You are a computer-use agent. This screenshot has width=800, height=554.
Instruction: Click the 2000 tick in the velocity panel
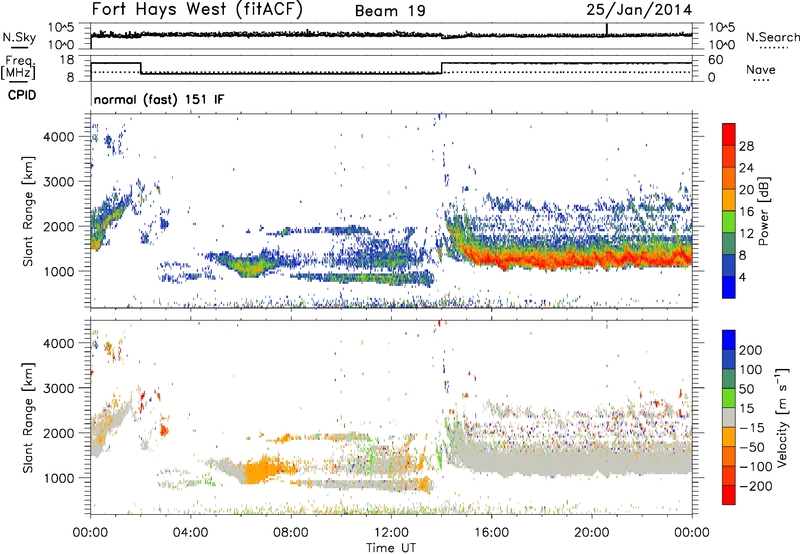point(59,433)
